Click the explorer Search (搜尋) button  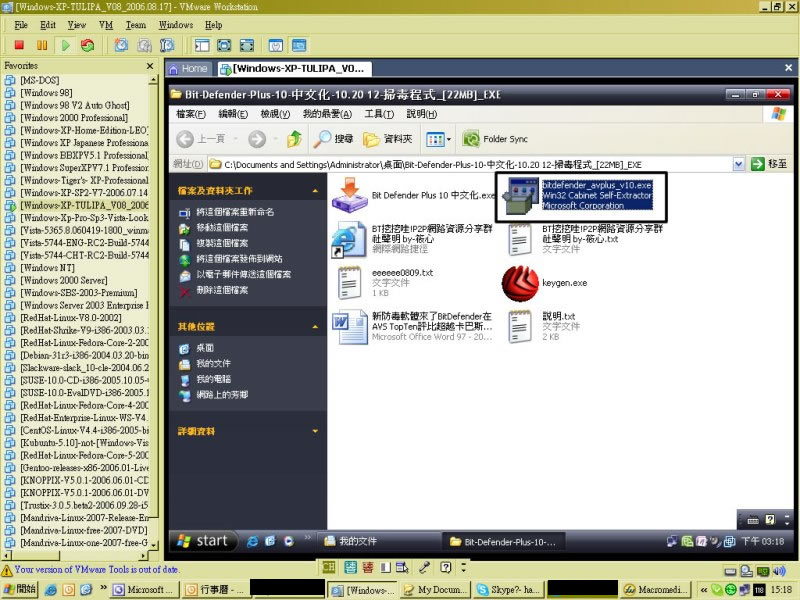pos(334,139)
